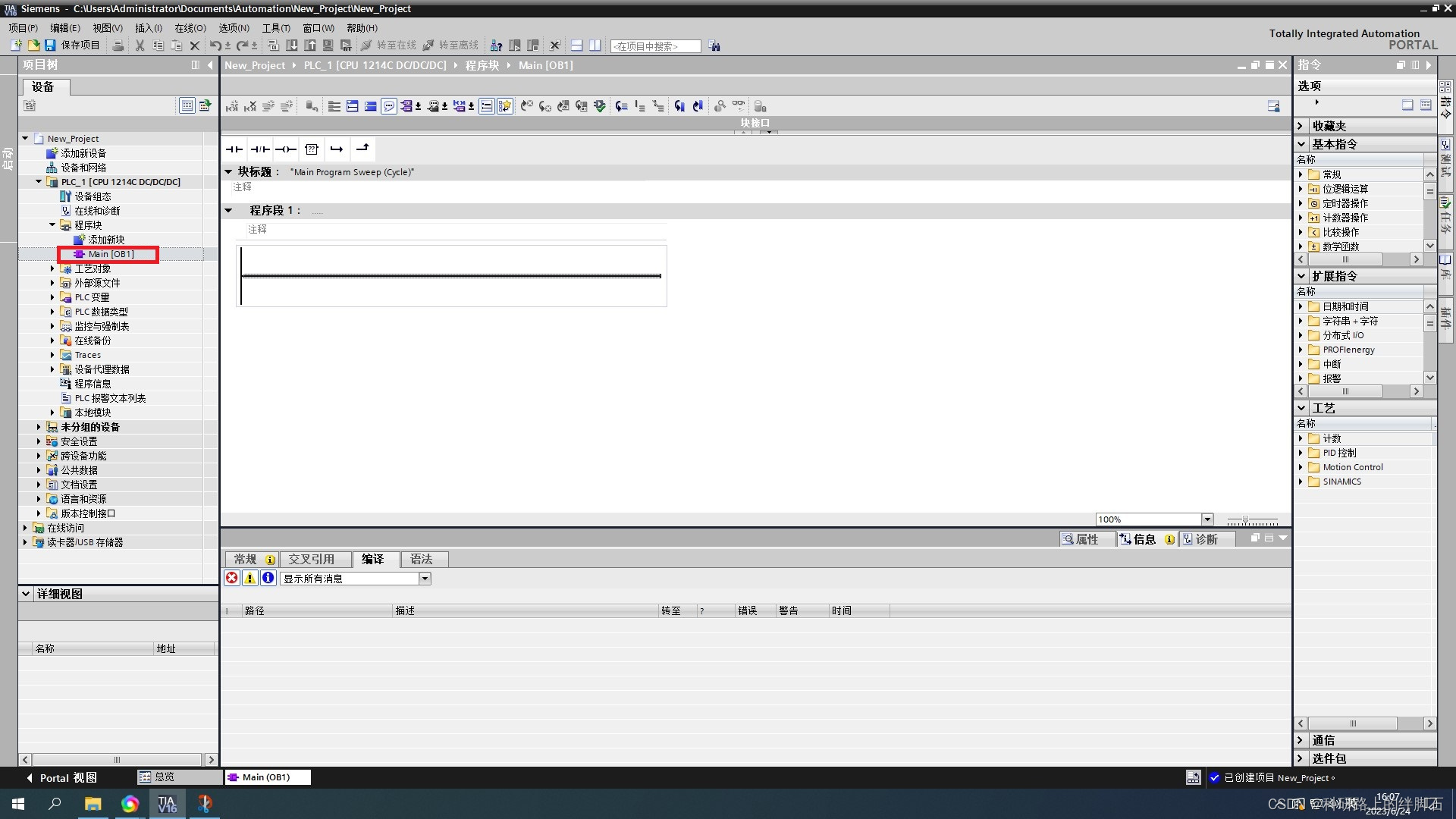Image resolution: width=1456 pixels, height=819 pixels.
Task: Click the save project disk icon
Action: 50,45
